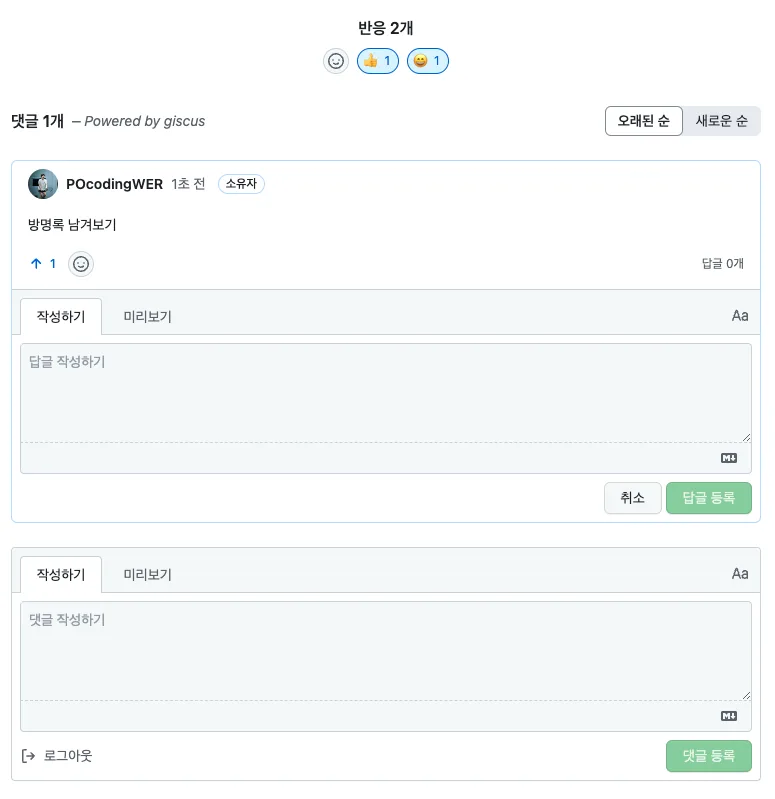Click Markdown icon in reply box
775x799 pixels.
pyautogui.click(x=729, y=458)
